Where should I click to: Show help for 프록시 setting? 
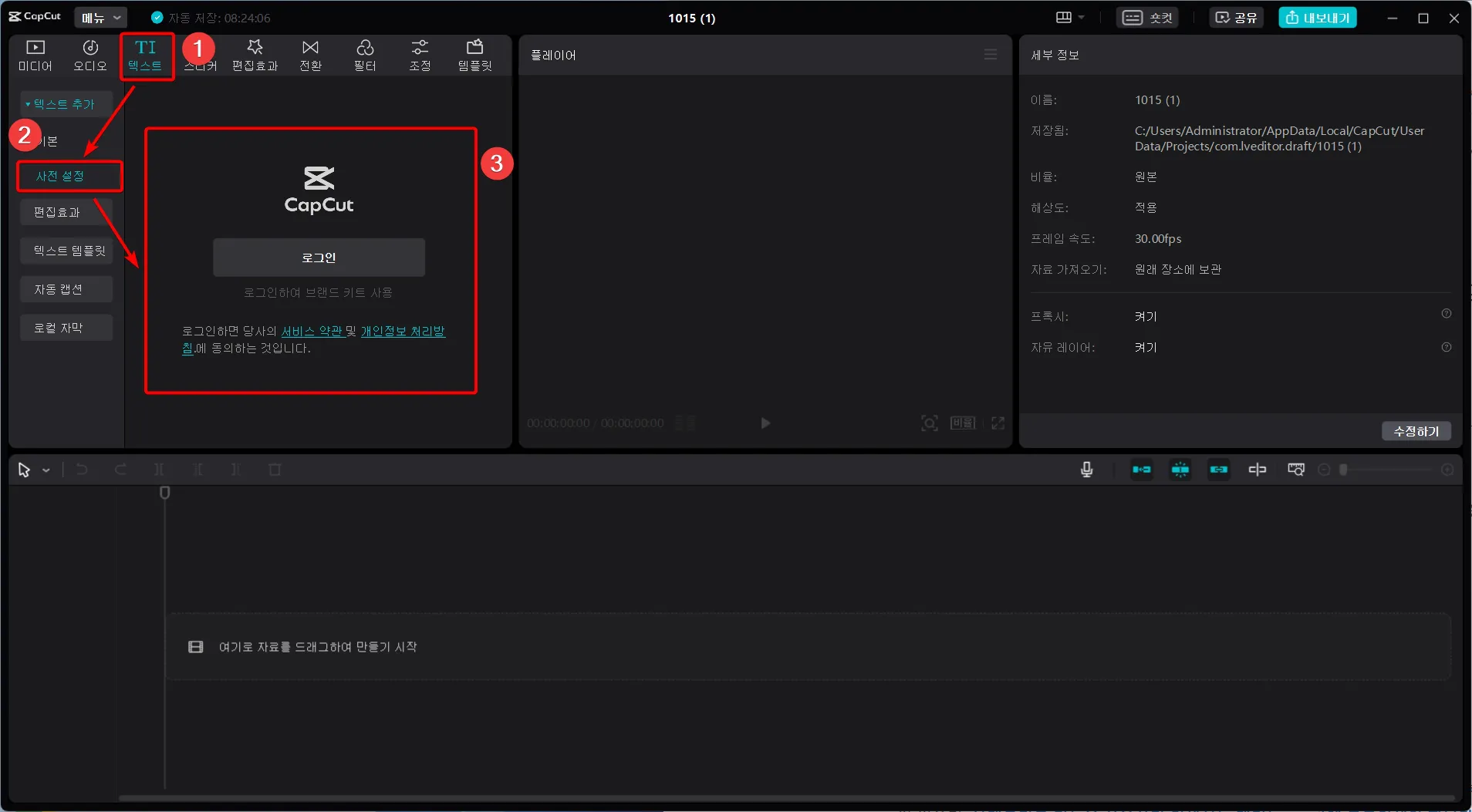click(x=1447, y=313)
